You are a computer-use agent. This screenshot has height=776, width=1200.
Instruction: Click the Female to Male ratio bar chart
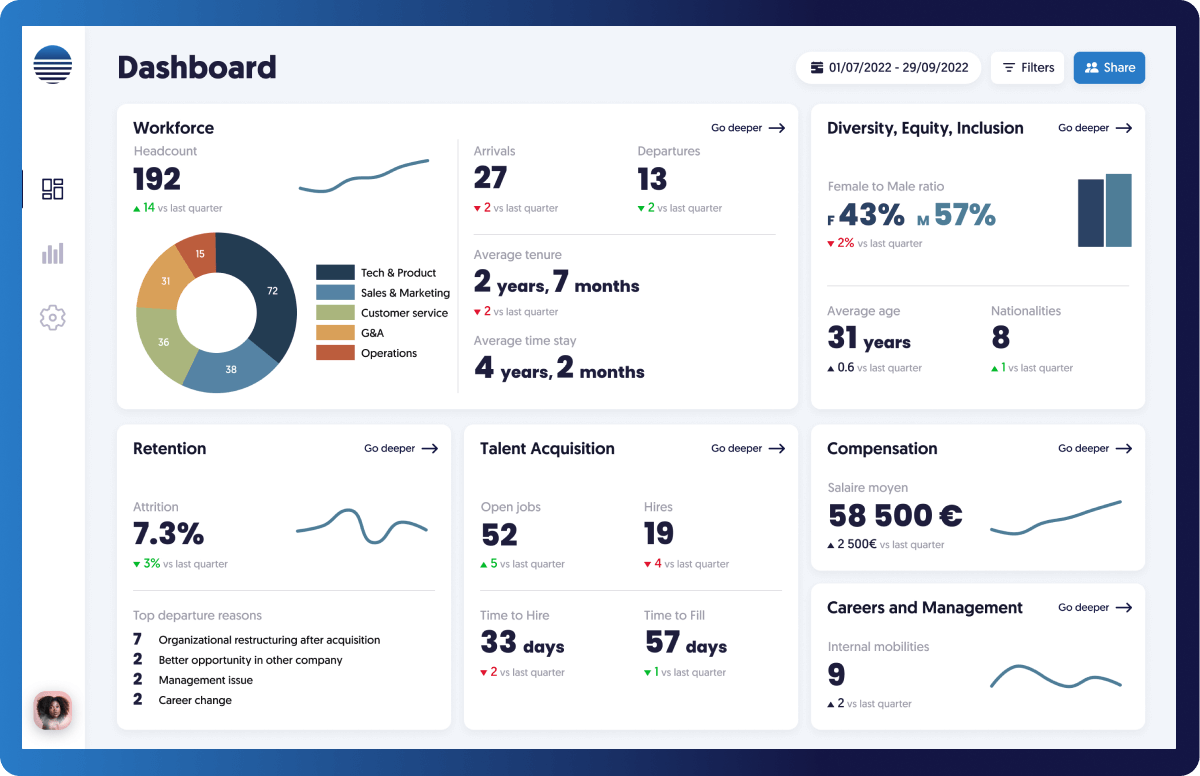[x=1104, y=211]
